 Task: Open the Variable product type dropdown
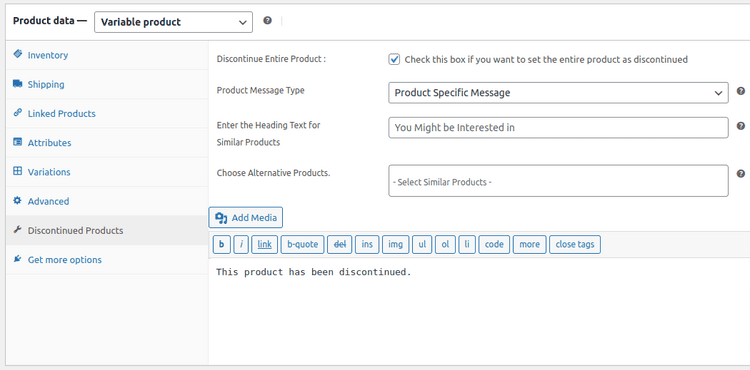pyautogui.click(x=173, y=22)
